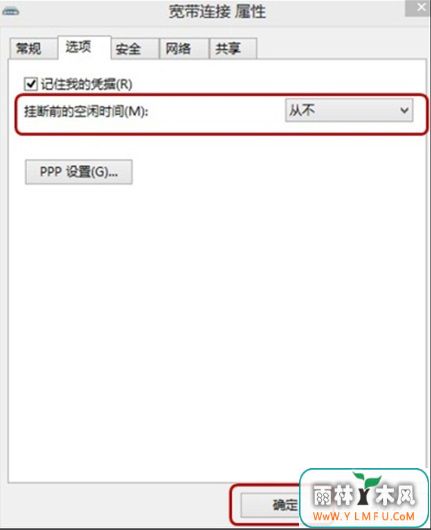The image size is (431, 530).
Task: Click the 记住我的凭据(R) label text
Action: [87, 84]
